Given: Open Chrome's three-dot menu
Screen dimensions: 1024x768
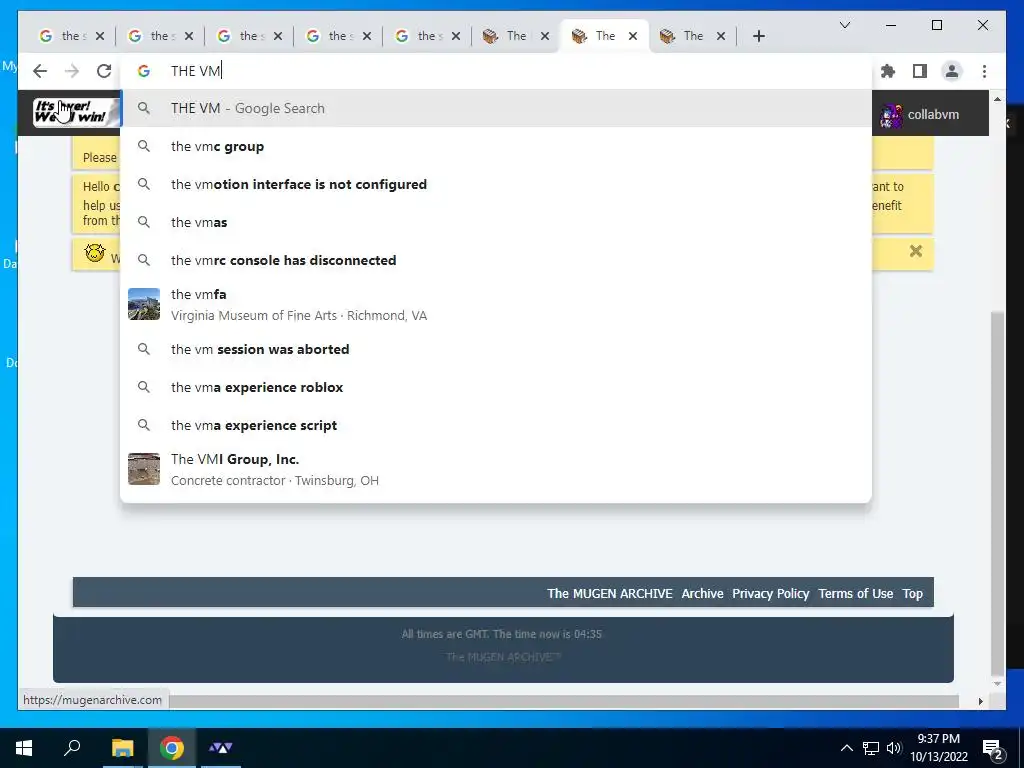Looking at the screenshot, I should pos(984,71).
